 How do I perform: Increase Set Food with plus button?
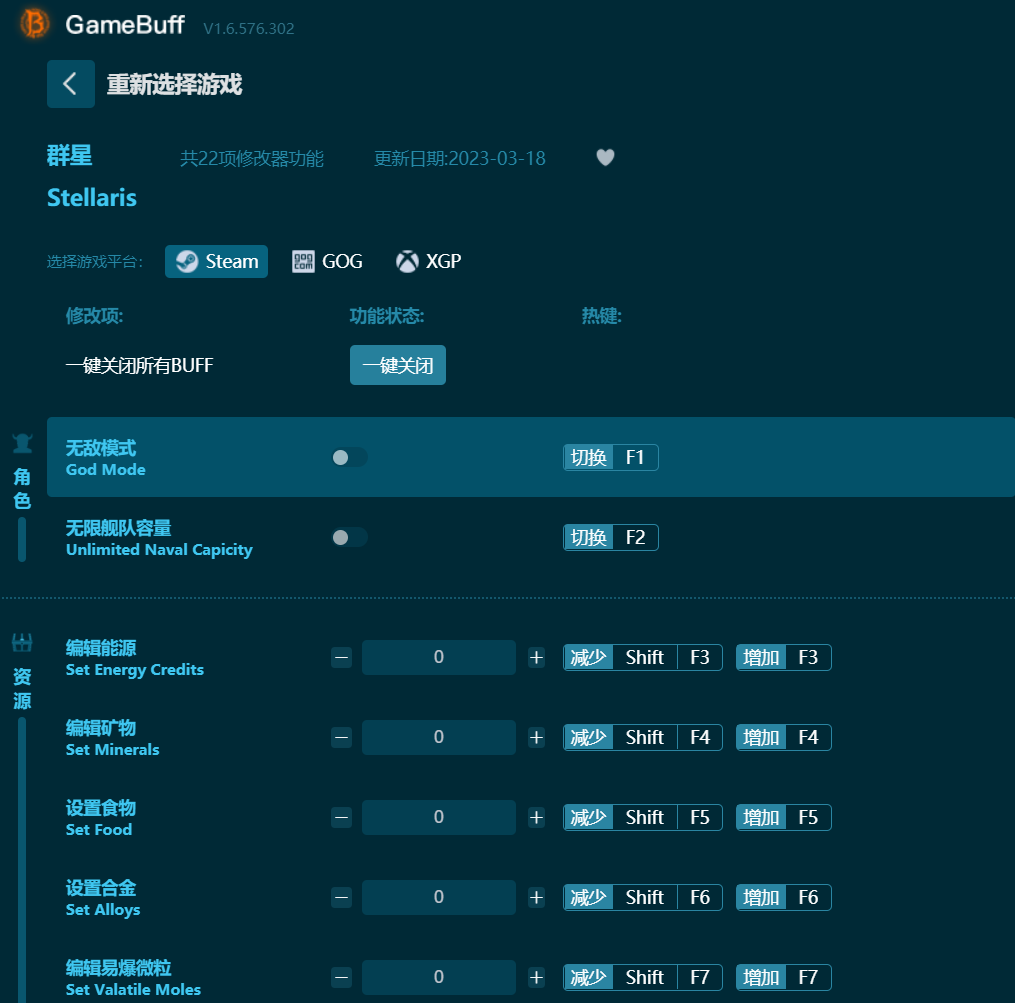point(536,818)
